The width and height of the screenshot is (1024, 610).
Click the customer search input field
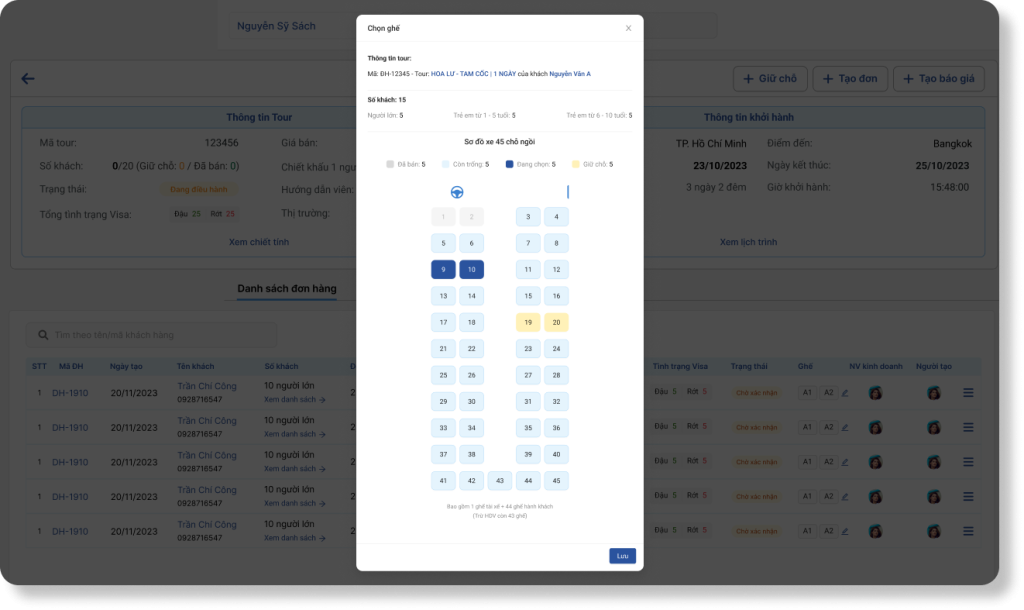(152, 335)
